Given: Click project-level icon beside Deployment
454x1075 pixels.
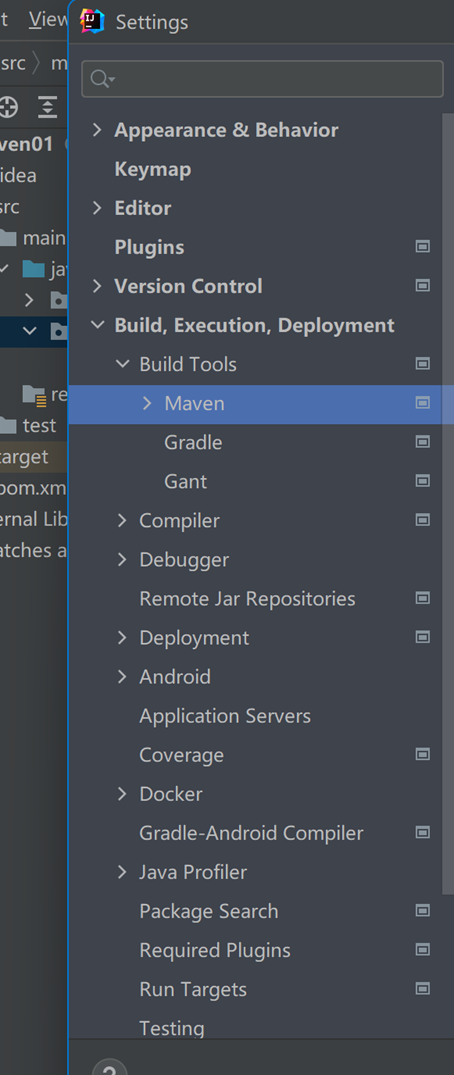Looking at the screenshot, I should pyautogui.click(x=423, y=637).
